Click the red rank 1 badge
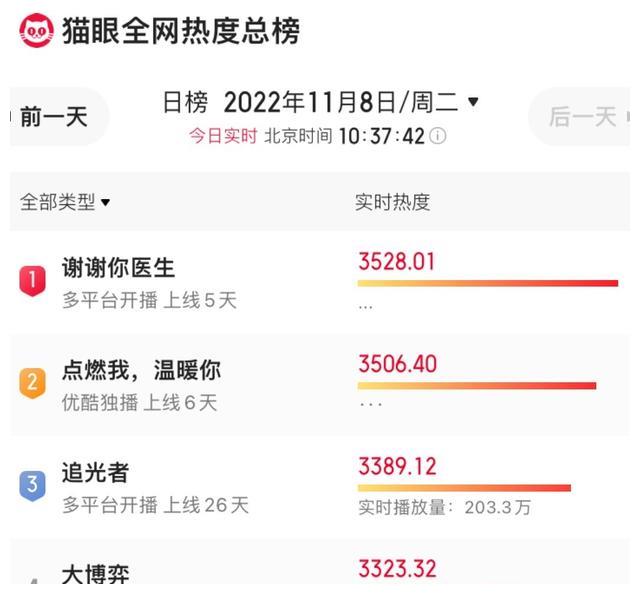 point(32,280)
